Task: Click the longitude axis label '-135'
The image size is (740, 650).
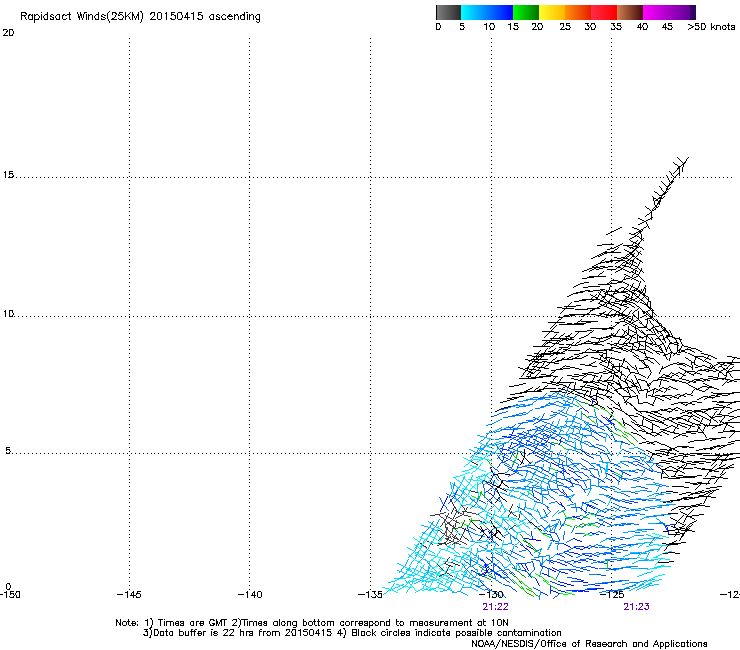Action: (370, 595)
